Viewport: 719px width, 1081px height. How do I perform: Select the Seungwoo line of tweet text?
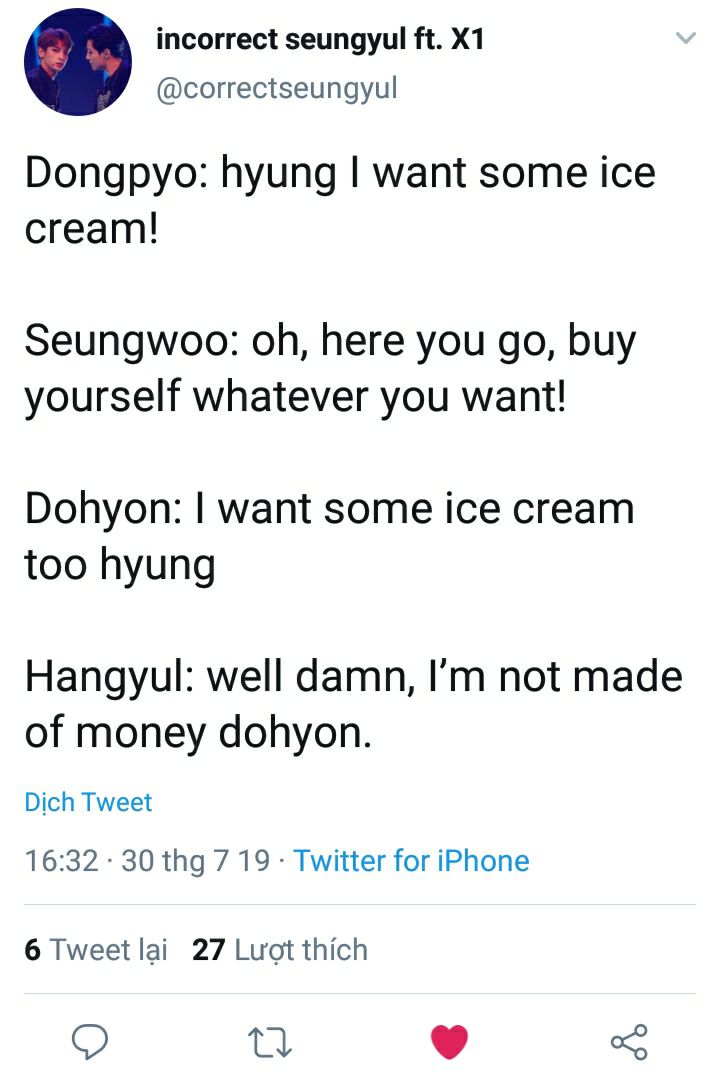330,369
